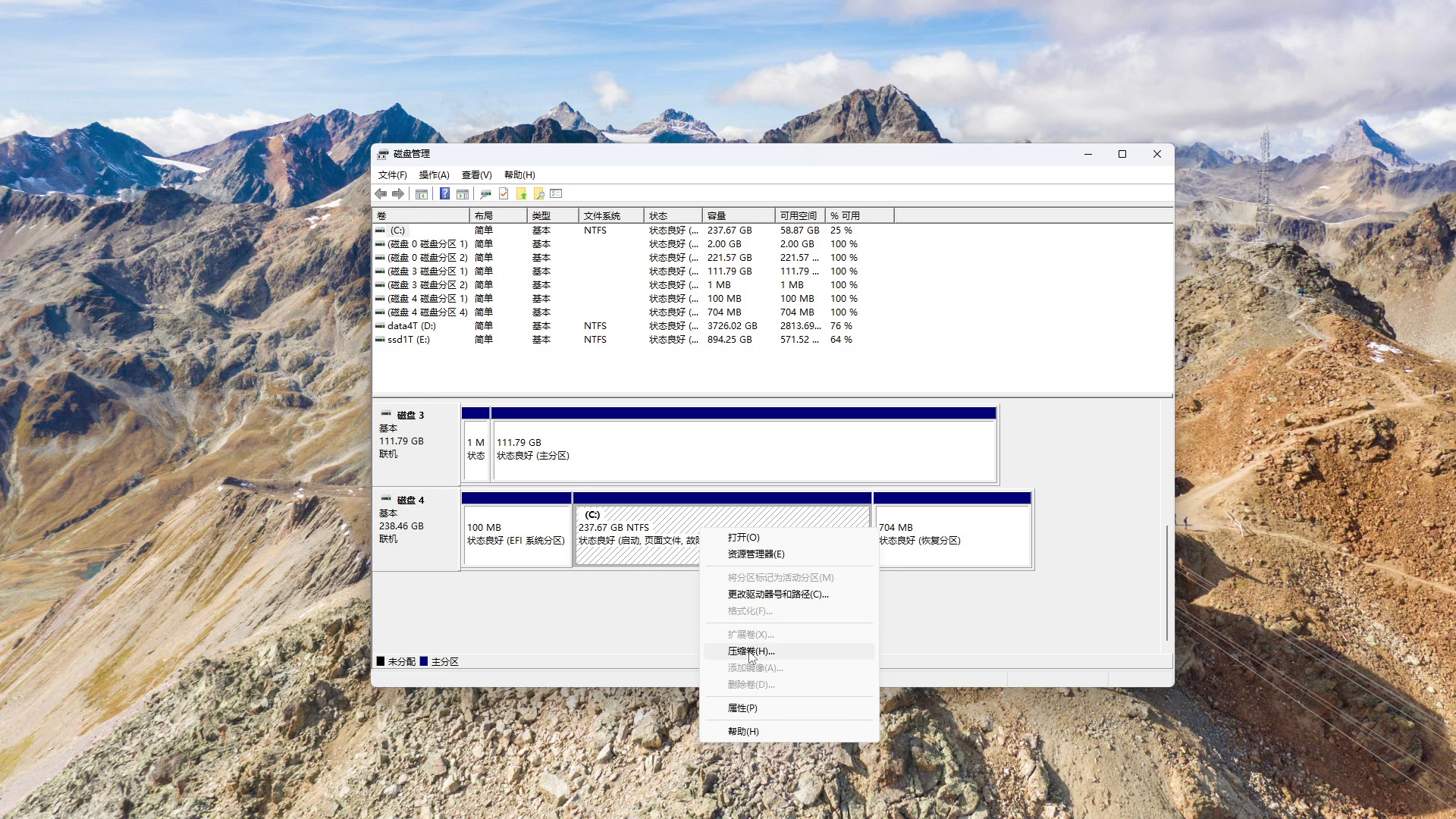Viewport: 1456px width, 819px height.
Task: Toggle the show/hide console tree toolbar icon
Action: (x=422, y=194)
